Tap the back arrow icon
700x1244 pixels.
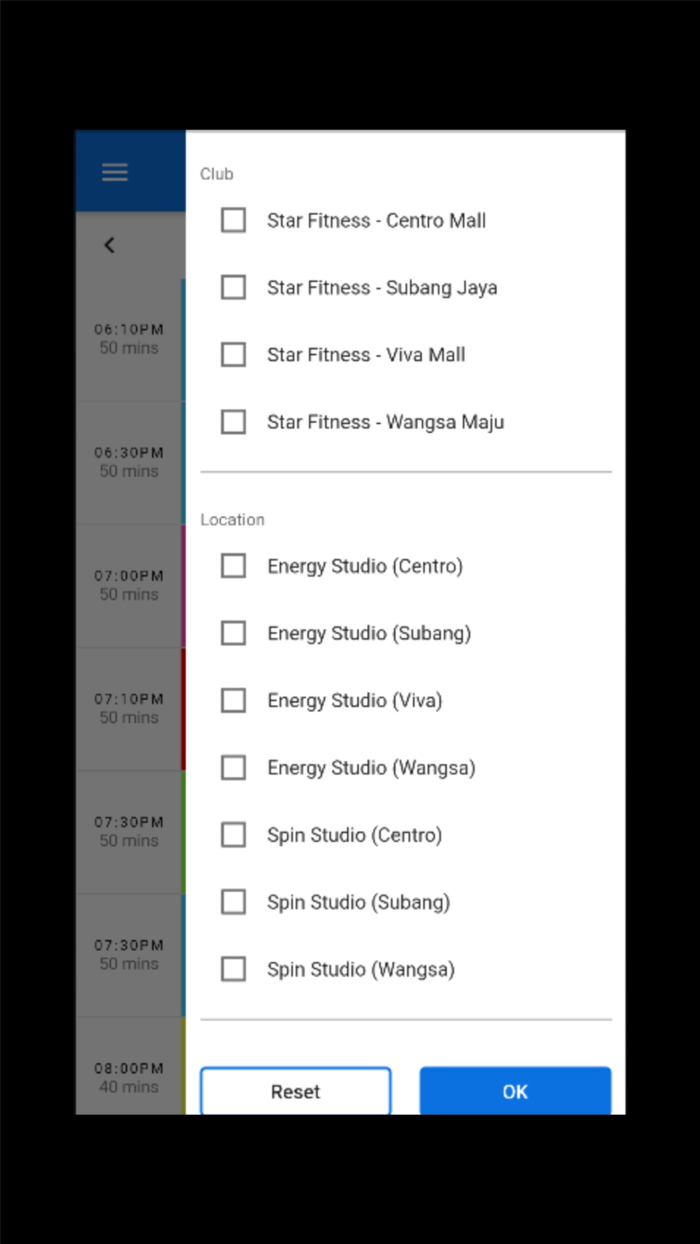pyautogui.click(x=109, y=245)
